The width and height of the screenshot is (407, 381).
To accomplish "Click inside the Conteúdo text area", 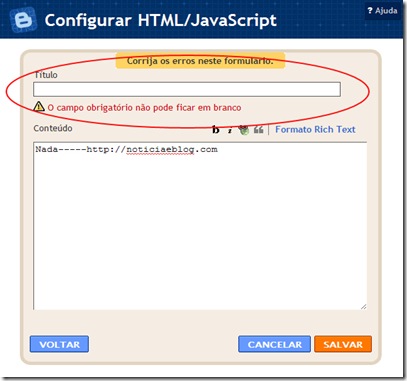I will coord(200,226).
